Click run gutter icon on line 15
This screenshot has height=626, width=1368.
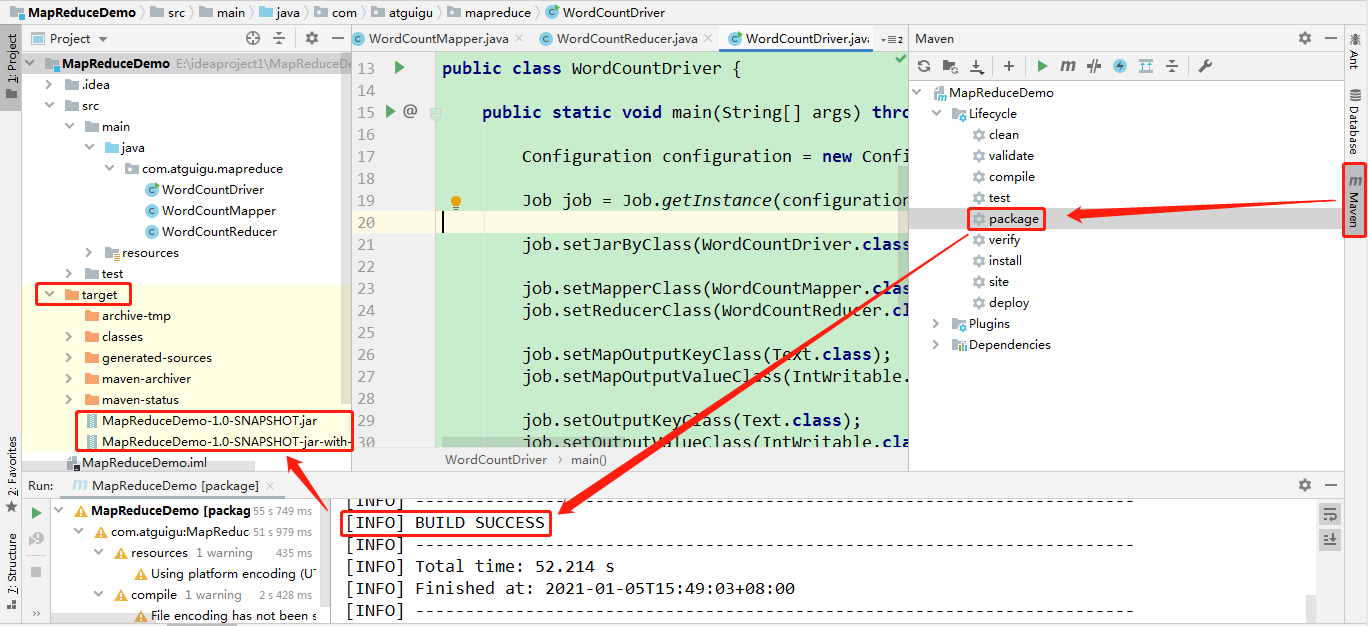click(391, 112)
